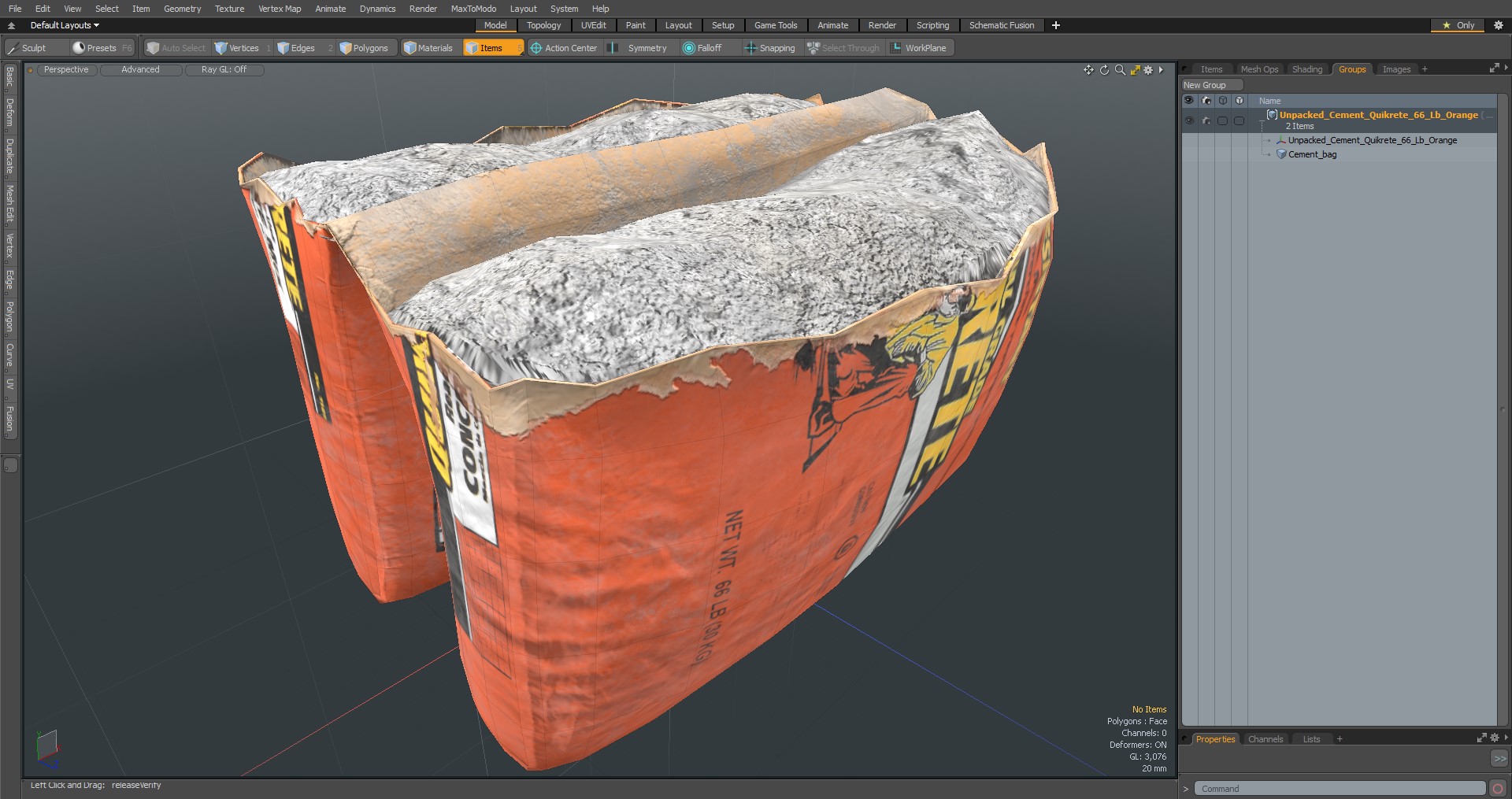Switch to Edges selection mode
This screenshot has height=799, width=1512.
303,48
